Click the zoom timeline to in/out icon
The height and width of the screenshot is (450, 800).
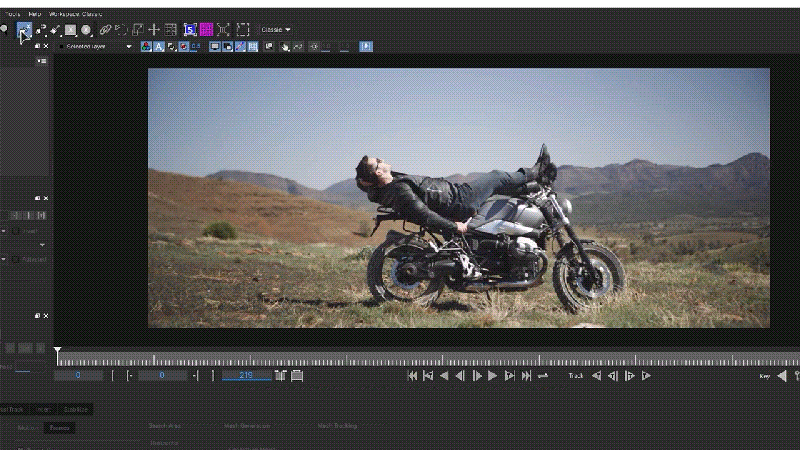[x=281, y=376]
